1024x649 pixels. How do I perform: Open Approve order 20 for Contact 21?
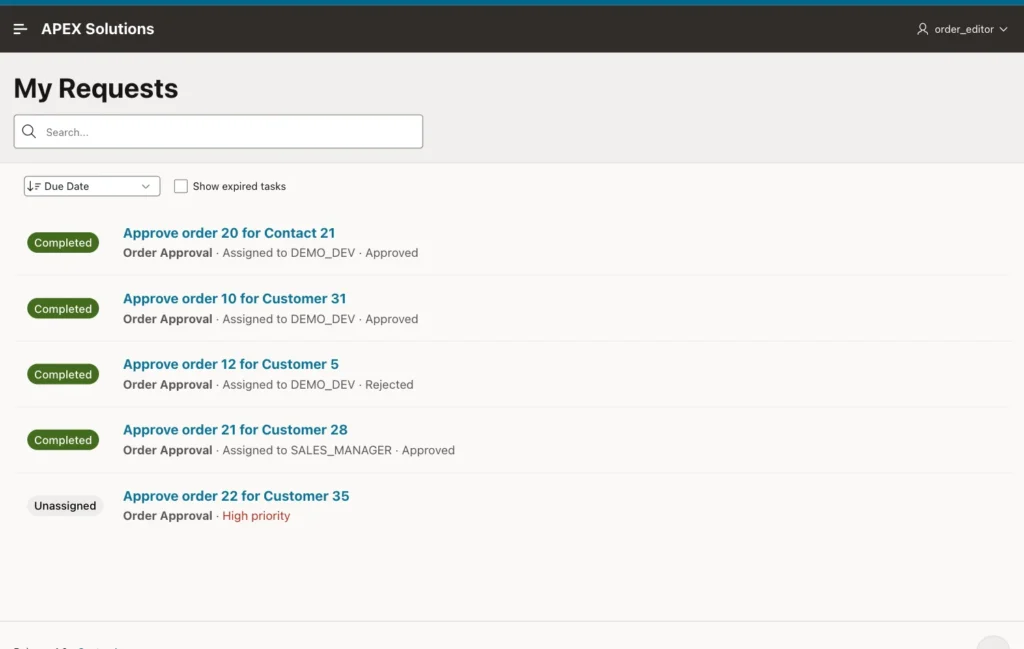tap(229, 232)
